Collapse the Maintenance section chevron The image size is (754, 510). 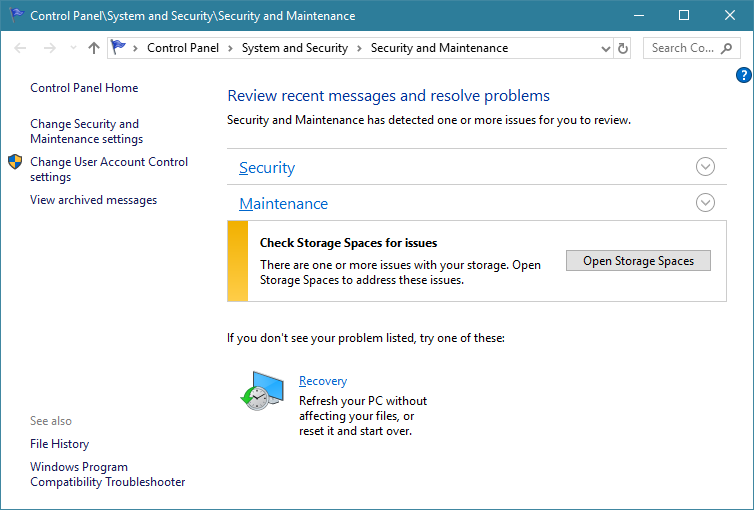click(705, 203)
